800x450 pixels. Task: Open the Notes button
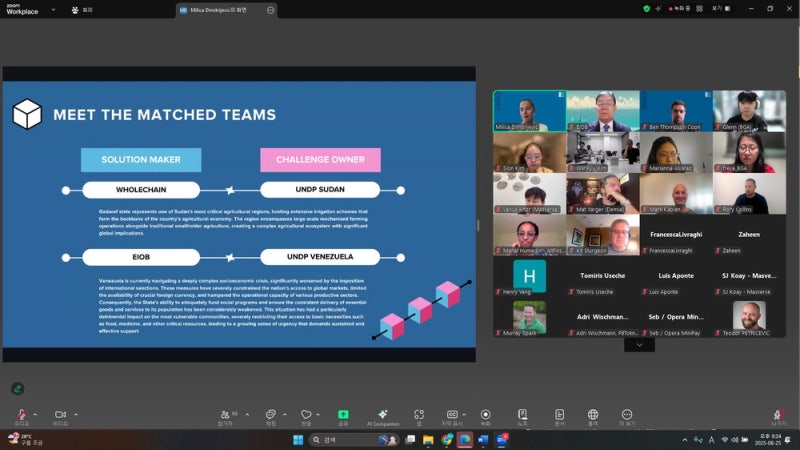[522, 417]
